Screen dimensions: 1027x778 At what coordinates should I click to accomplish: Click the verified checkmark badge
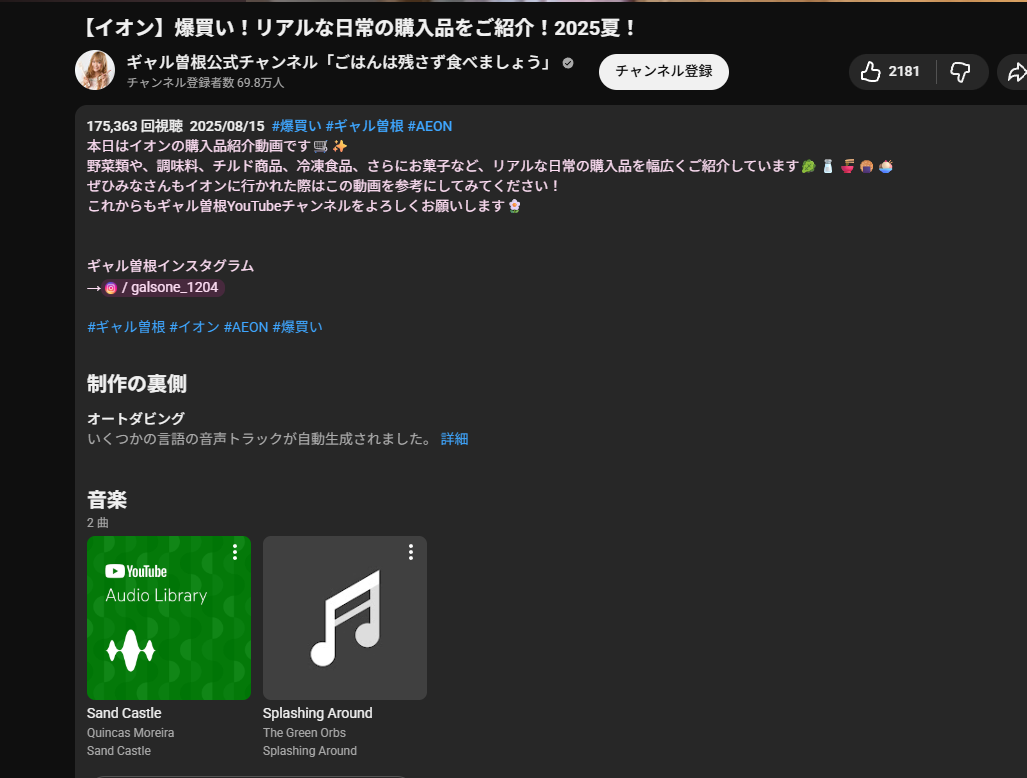pyautogui.click(x=568, y=63)
